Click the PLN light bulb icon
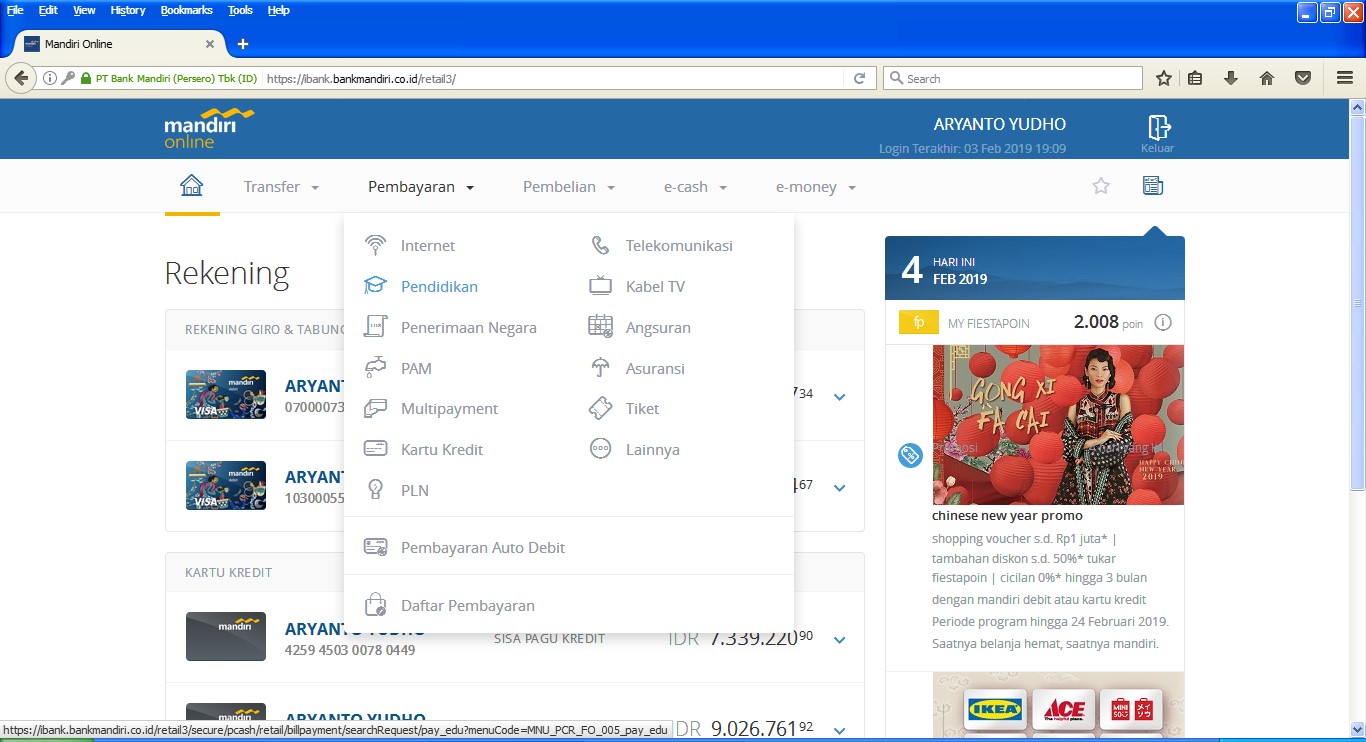 [375, 490]
